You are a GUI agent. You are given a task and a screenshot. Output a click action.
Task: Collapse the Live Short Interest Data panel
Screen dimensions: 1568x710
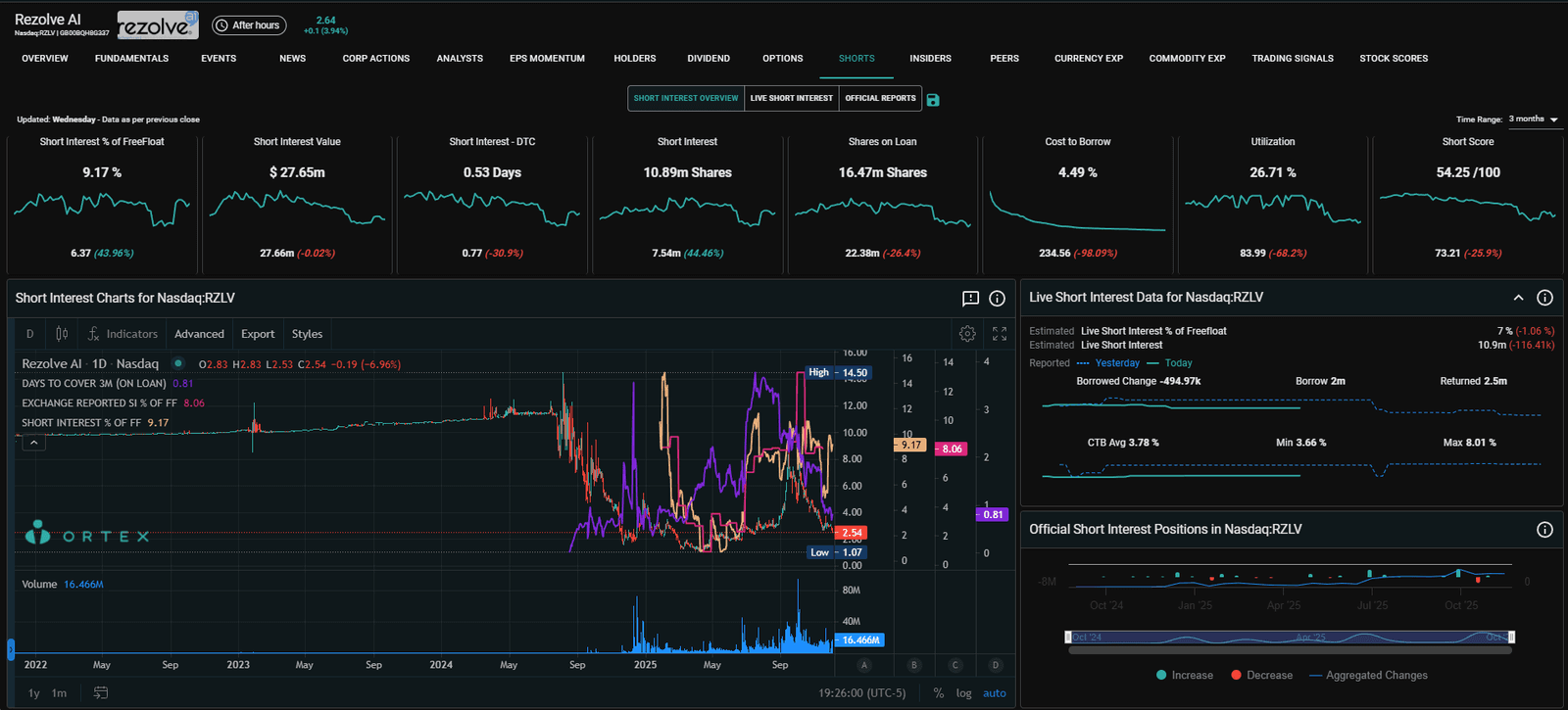(x=1518, y=298)
